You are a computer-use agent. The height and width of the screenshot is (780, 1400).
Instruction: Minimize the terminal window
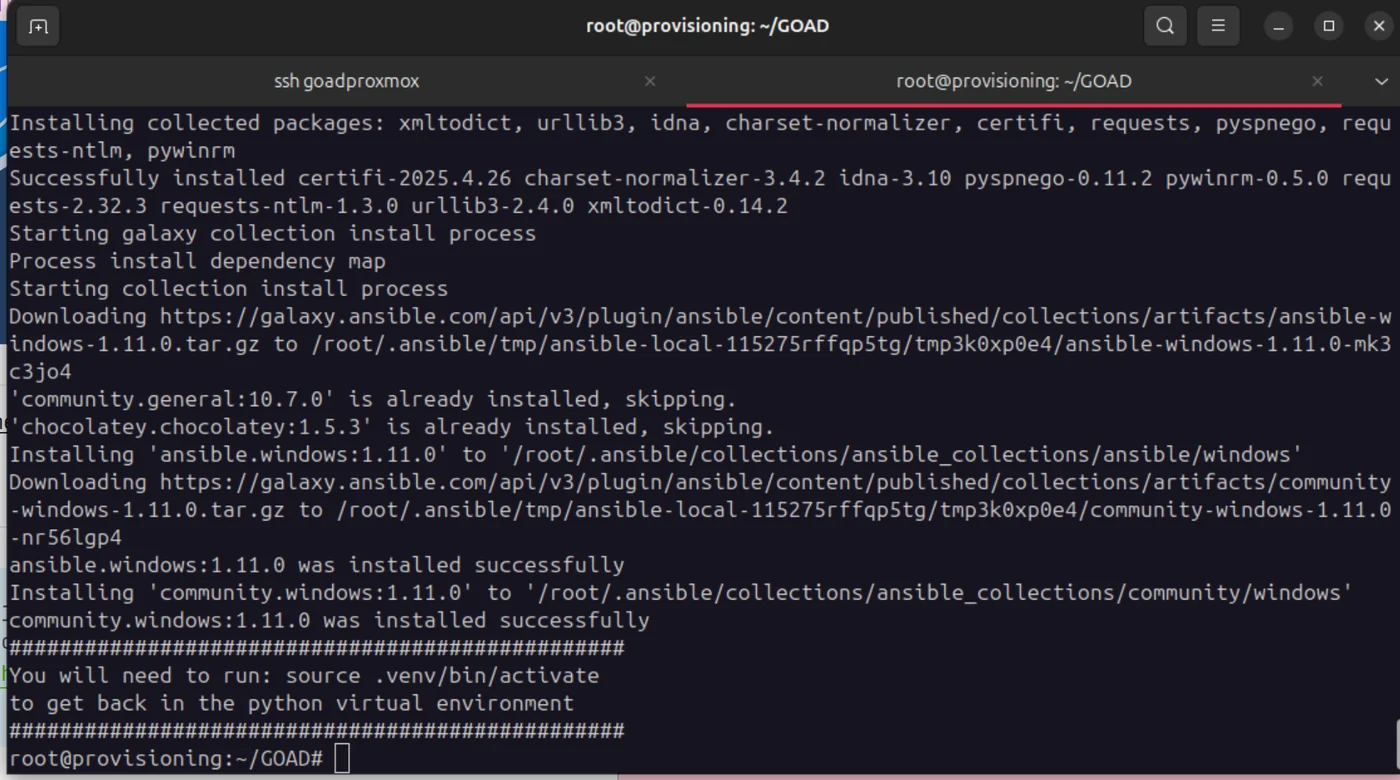click(1278, 26)
